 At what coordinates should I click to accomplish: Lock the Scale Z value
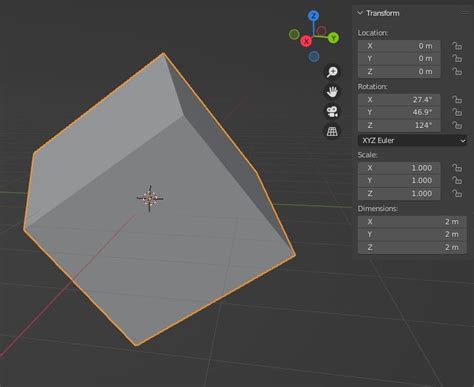click(x=457, y=193)
